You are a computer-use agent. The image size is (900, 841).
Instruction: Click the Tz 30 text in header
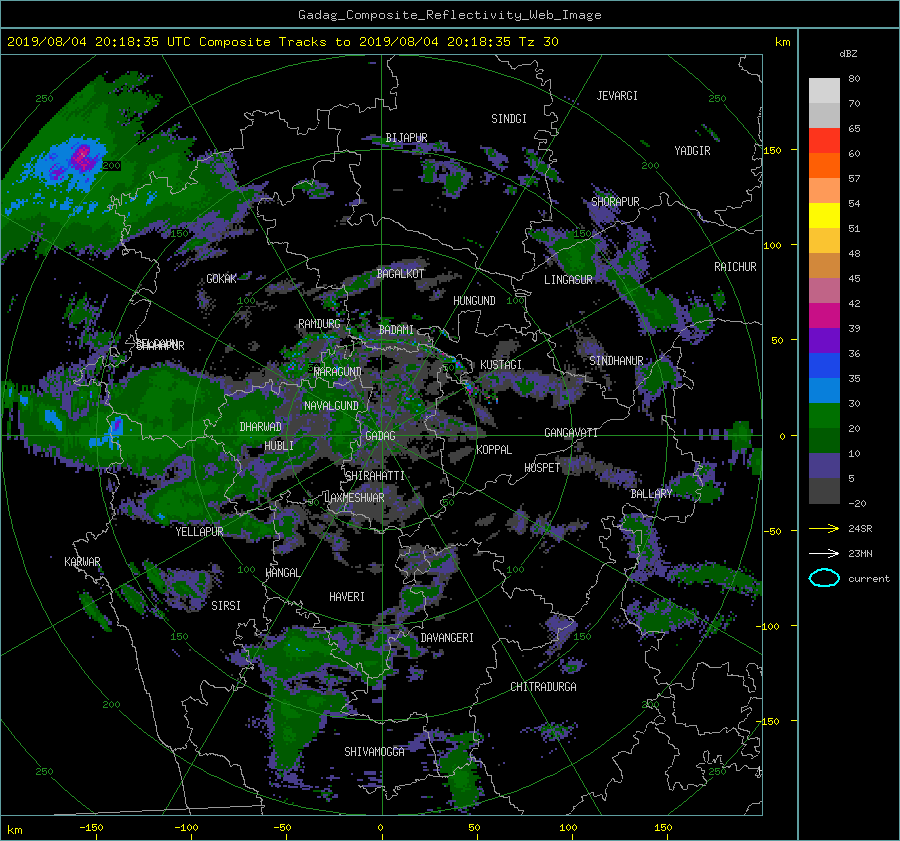coord(538,42)
